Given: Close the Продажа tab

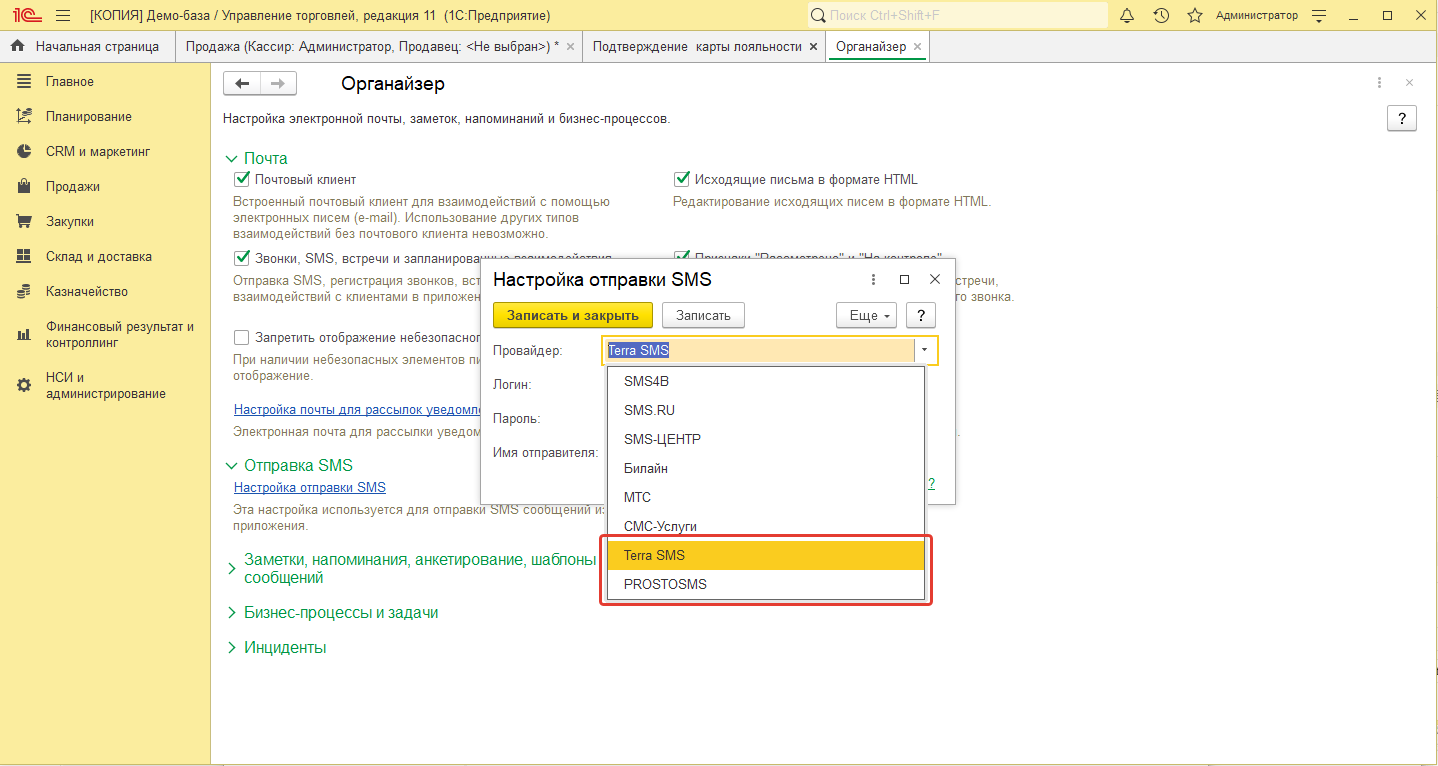Looking at the screenshot, I should [x=570, y=47].
